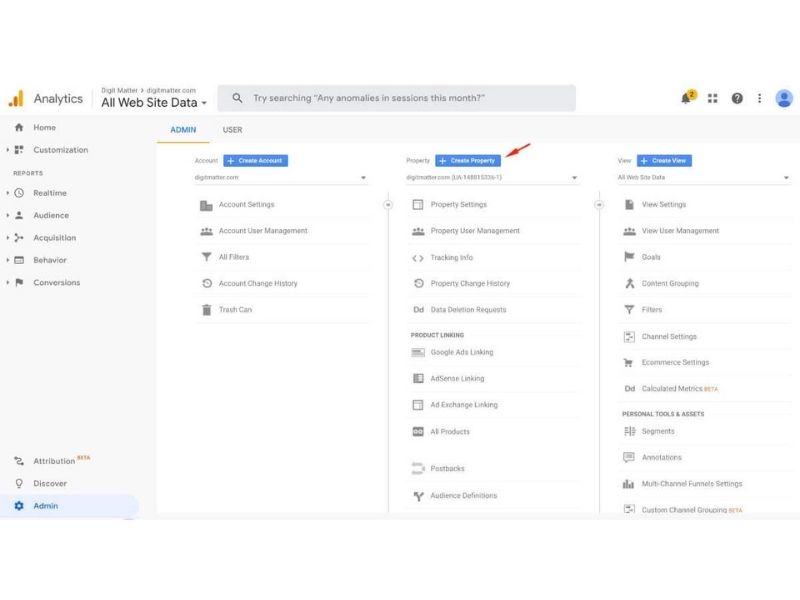Screen dimensions: 800x600
Task: Click the Create Account button
Action: (256, 161)
